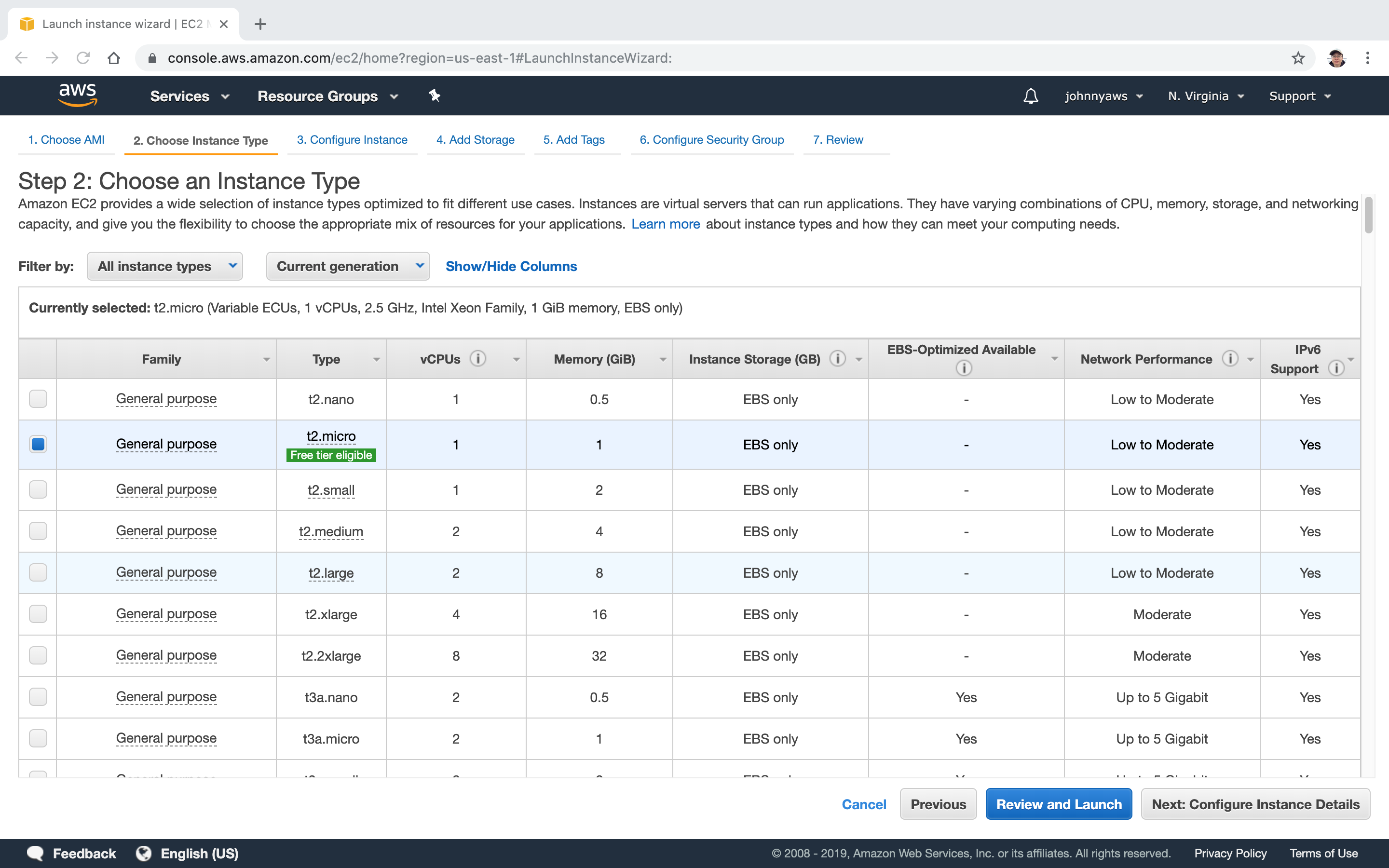Select the t2.2xlarge instance checkbox
This screenshot has height=868, width=1389.
point(38,655)
